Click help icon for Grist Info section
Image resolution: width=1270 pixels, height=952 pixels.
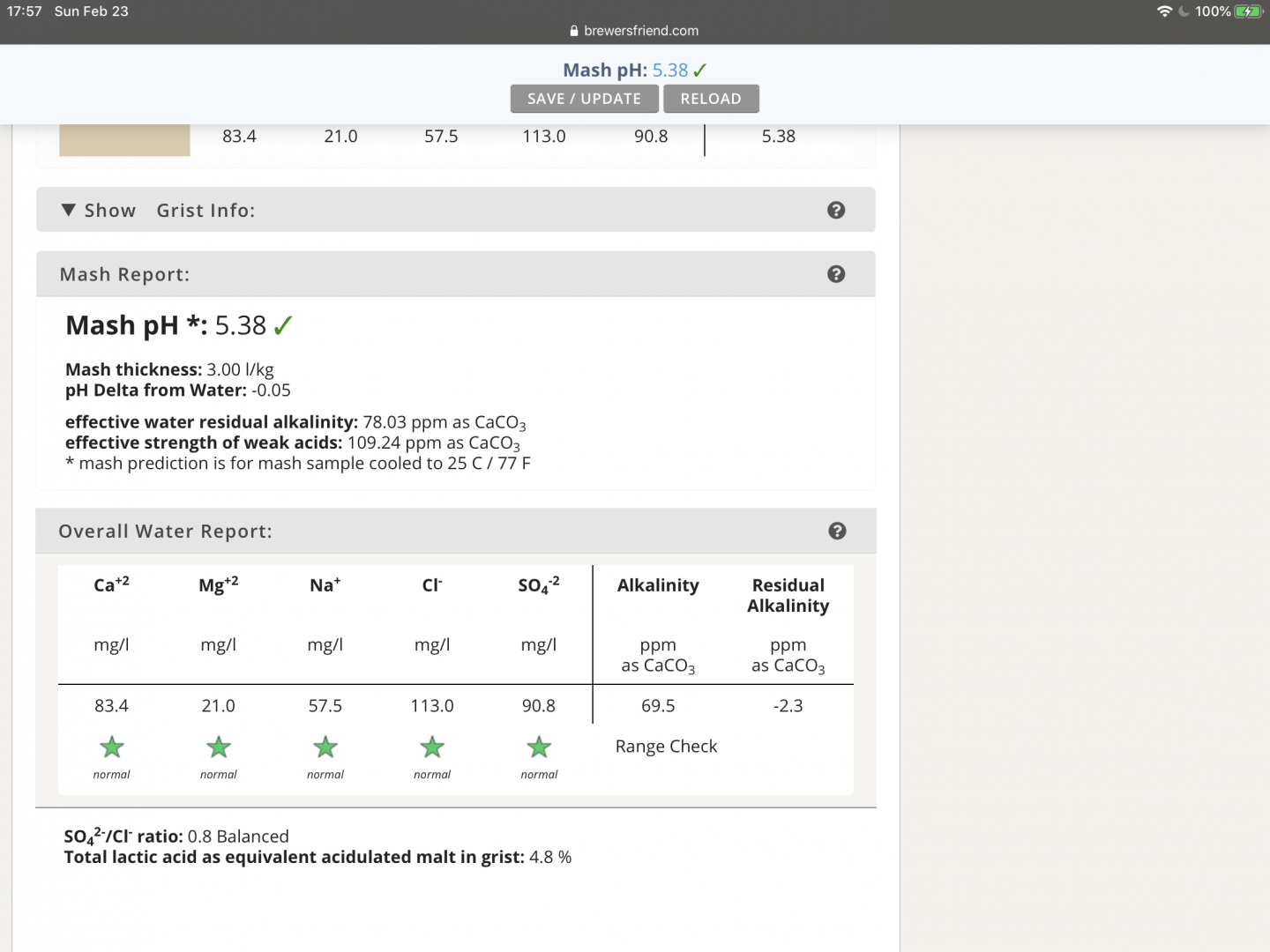tap(836, 211)
